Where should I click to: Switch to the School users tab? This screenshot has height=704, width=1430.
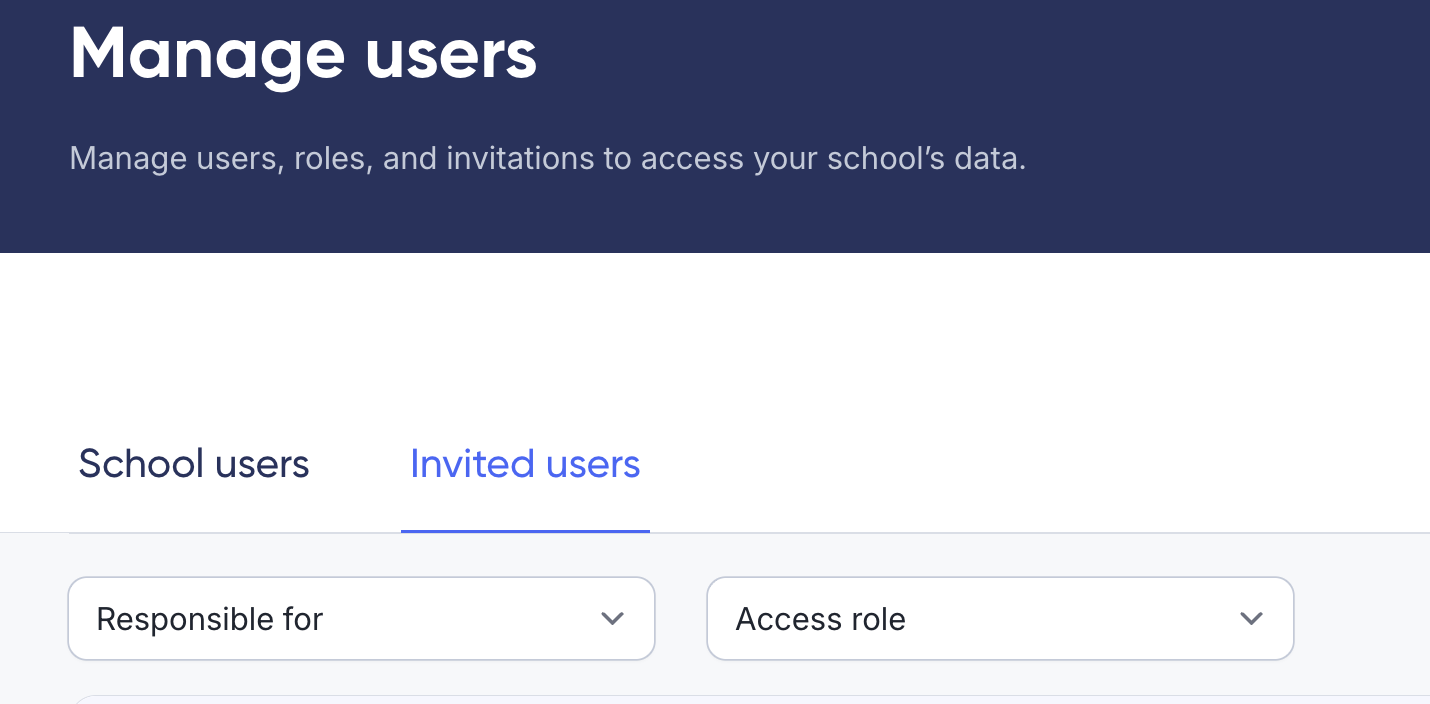pos(194,464)
